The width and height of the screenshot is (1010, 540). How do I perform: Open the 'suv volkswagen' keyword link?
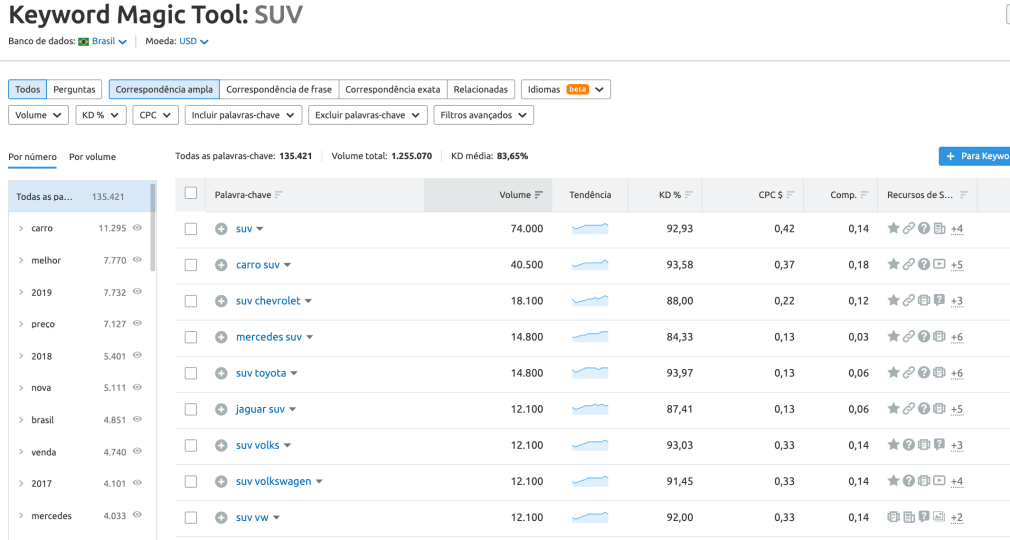273,481
